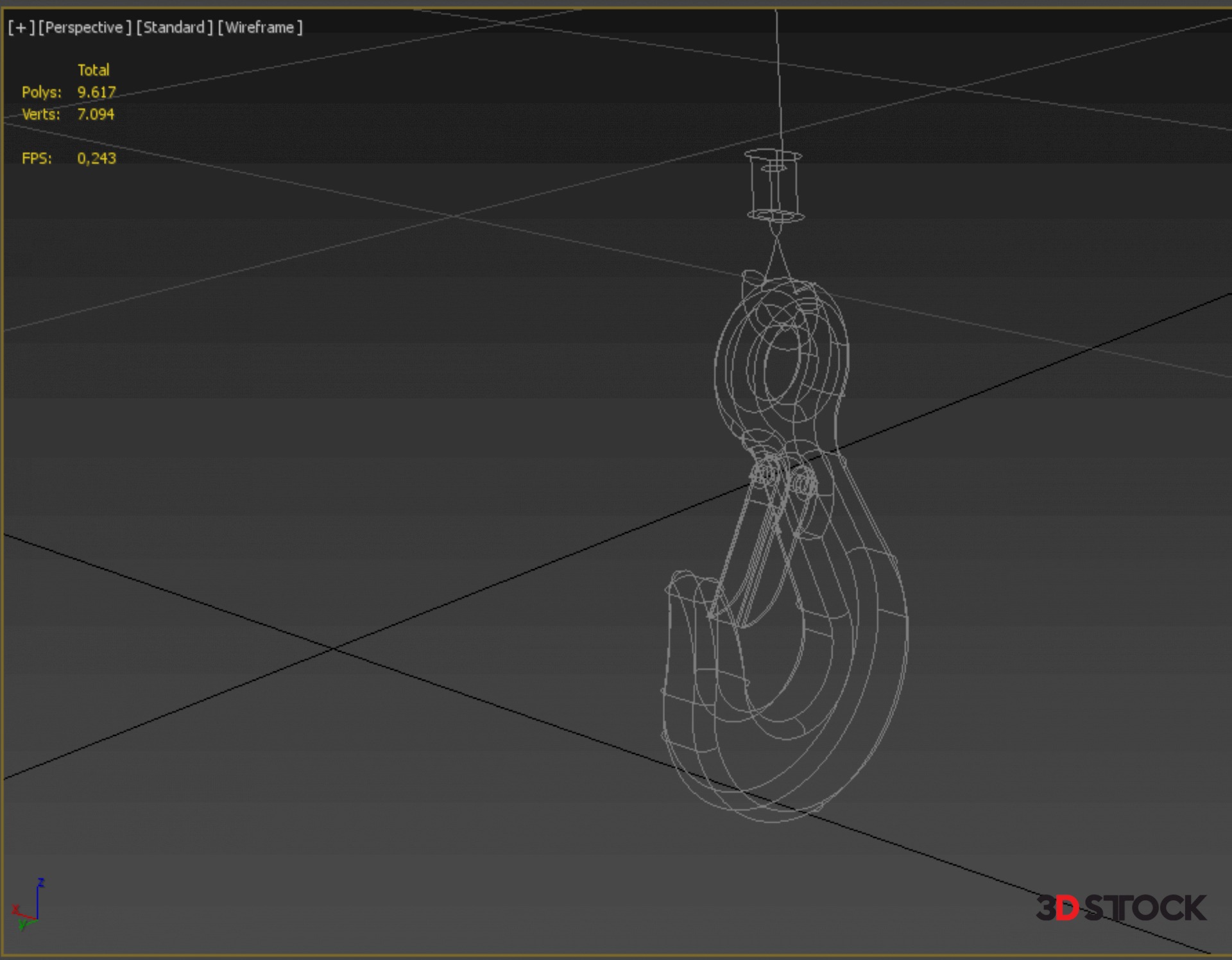This screenshot has height=960, width=1232.
Task: Click the 3DSTOCK watermark logo
Action: click(x=1120, y=908)
